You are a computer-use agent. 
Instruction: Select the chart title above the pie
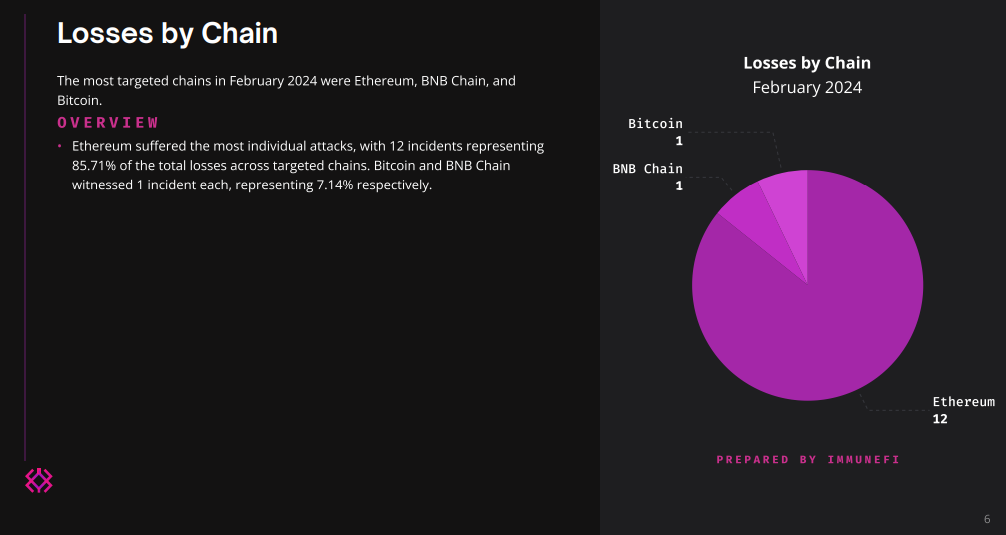tap(807, 63)
